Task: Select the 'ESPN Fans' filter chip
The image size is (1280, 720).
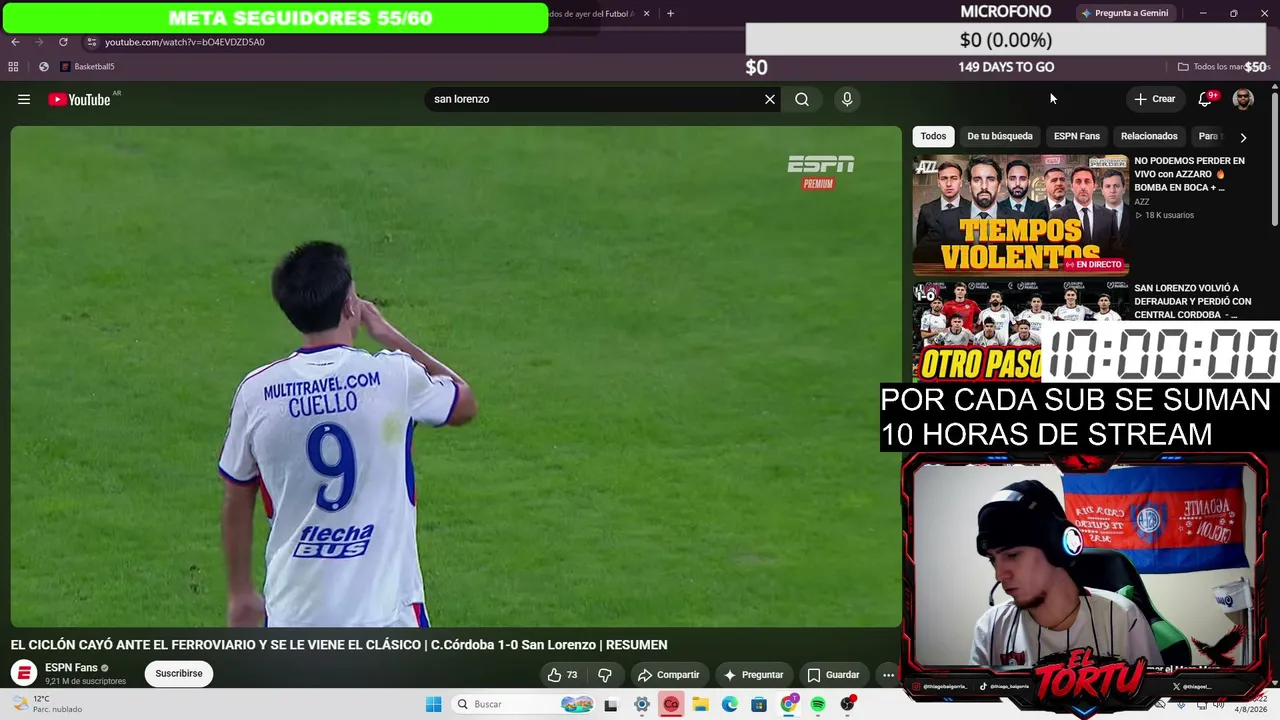Action: [x=1077, y=136]
